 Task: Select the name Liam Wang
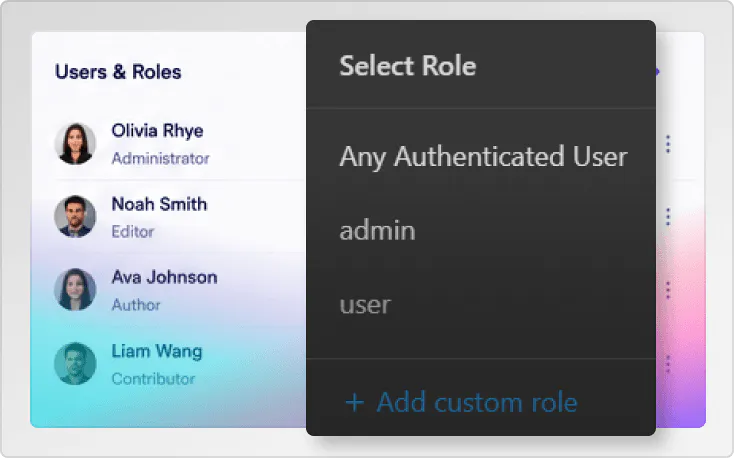(157, 351)
